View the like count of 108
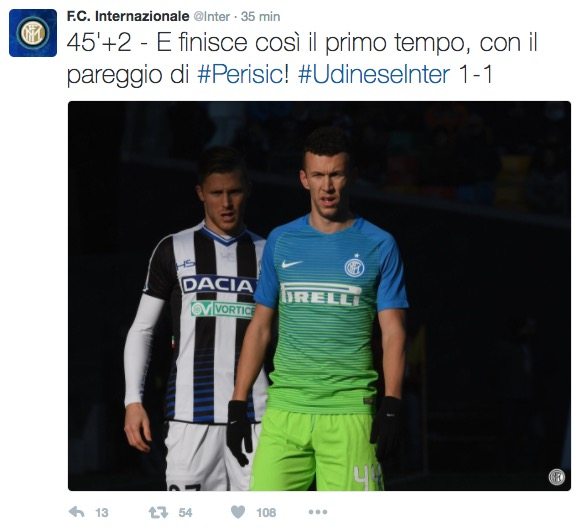 (266, 513)
